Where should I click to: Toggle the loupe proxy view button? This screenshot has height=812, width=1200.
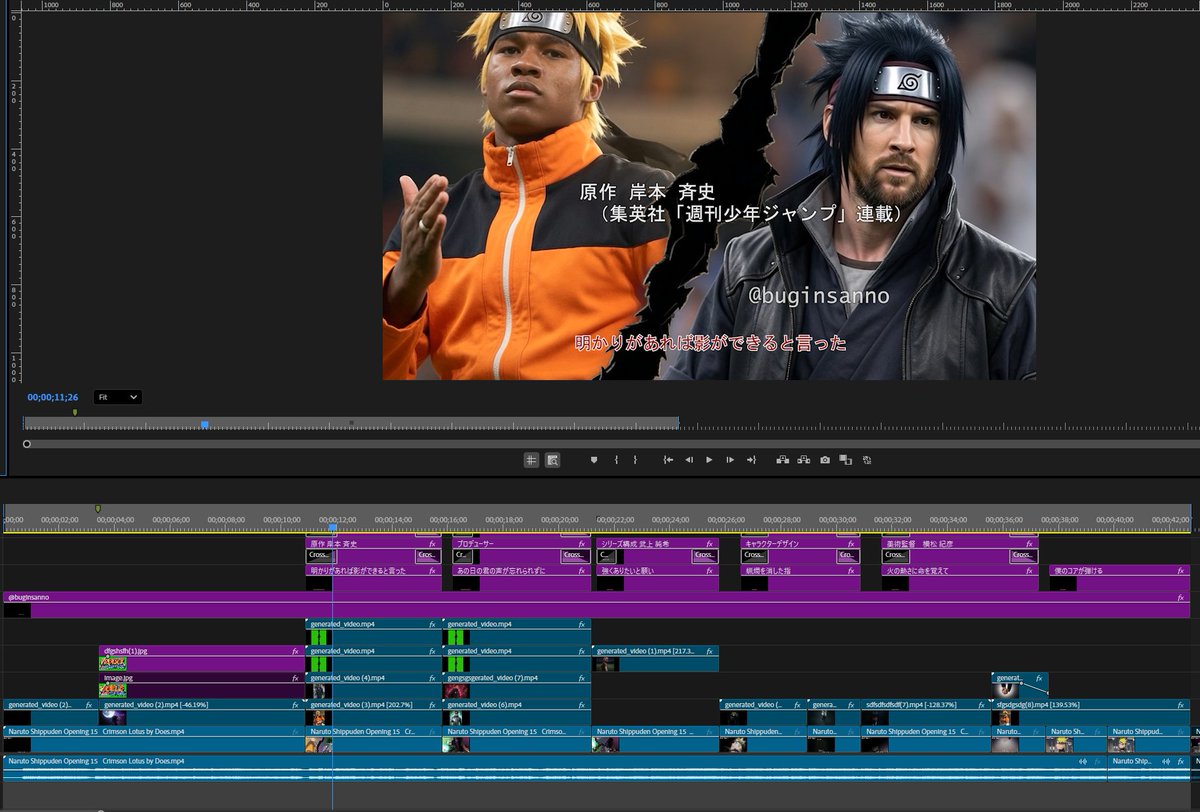coord(552,460)
